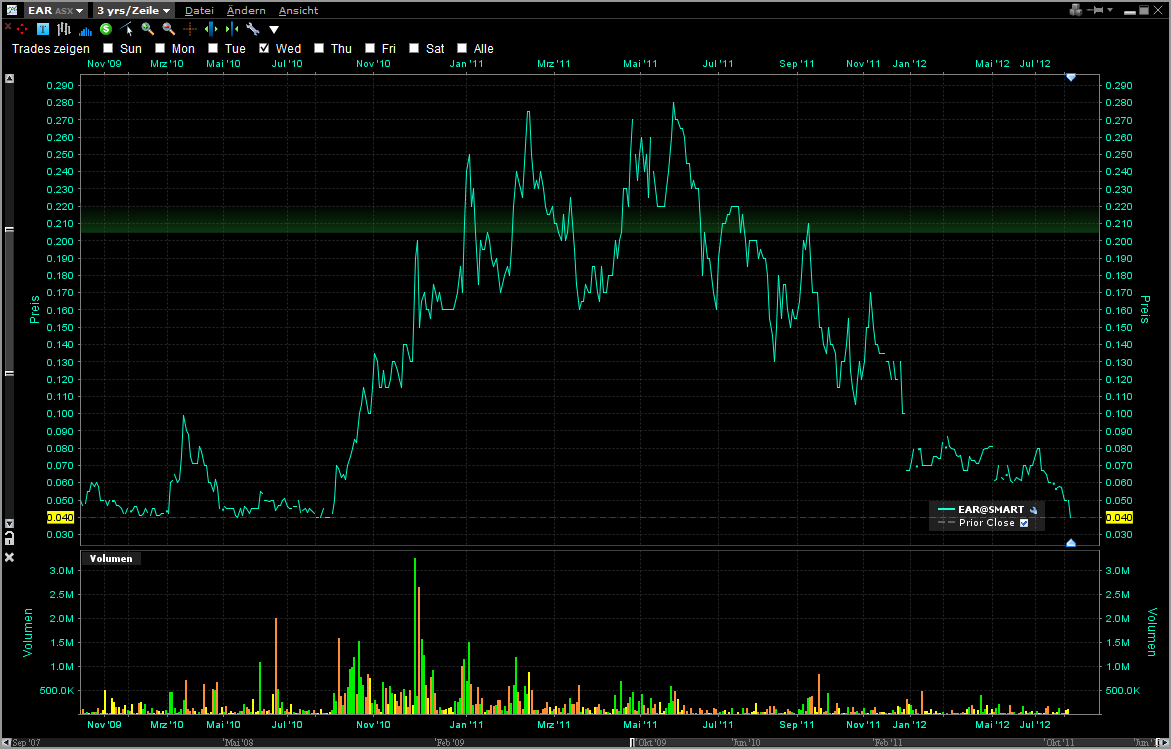Open the Ansicht menu

[x=298, y=10]
